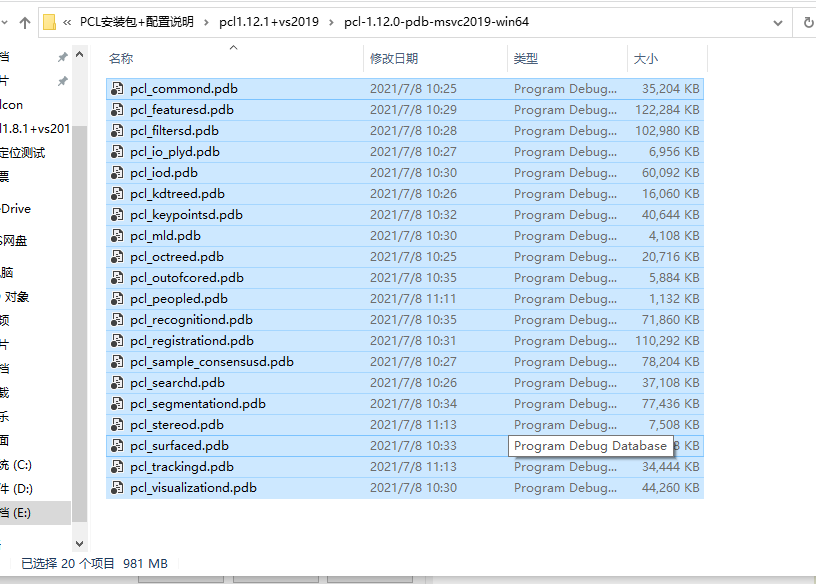Open the Drive entry in navigation pane
Image resolution: width=816 pixels, height=584 pixels.
16,209
